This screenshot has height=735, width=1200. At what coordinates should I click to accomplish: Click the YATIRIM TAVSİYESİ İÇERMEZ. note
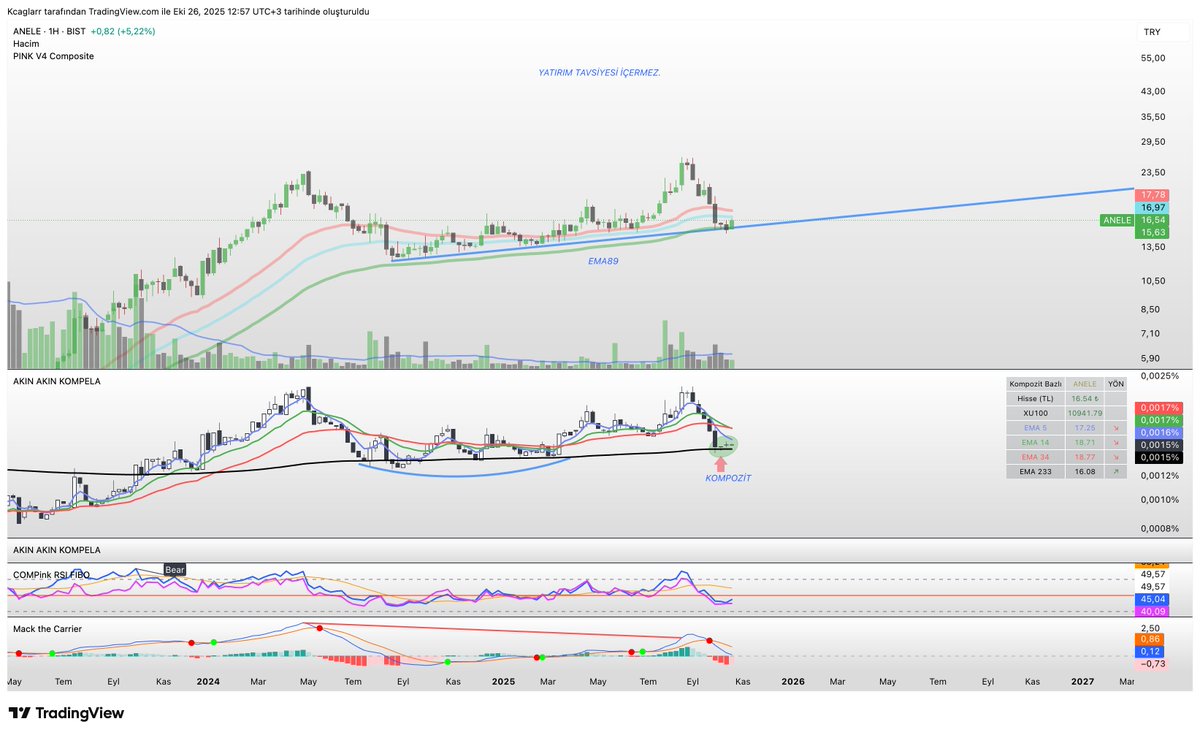[599, 73]
